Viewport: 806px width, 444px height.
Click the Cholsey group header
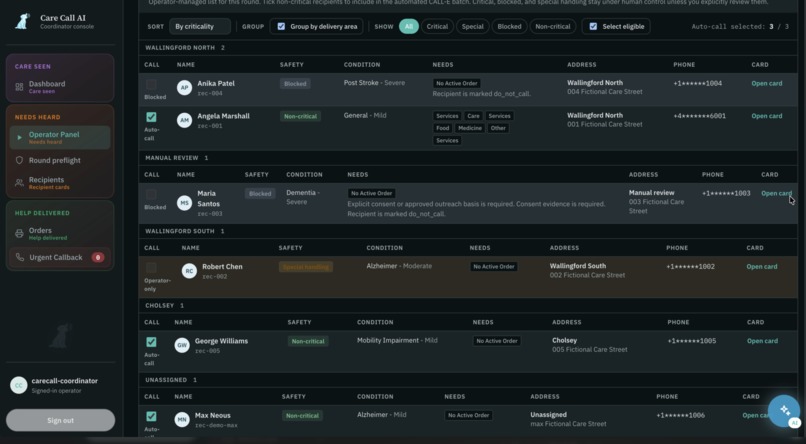468,305
